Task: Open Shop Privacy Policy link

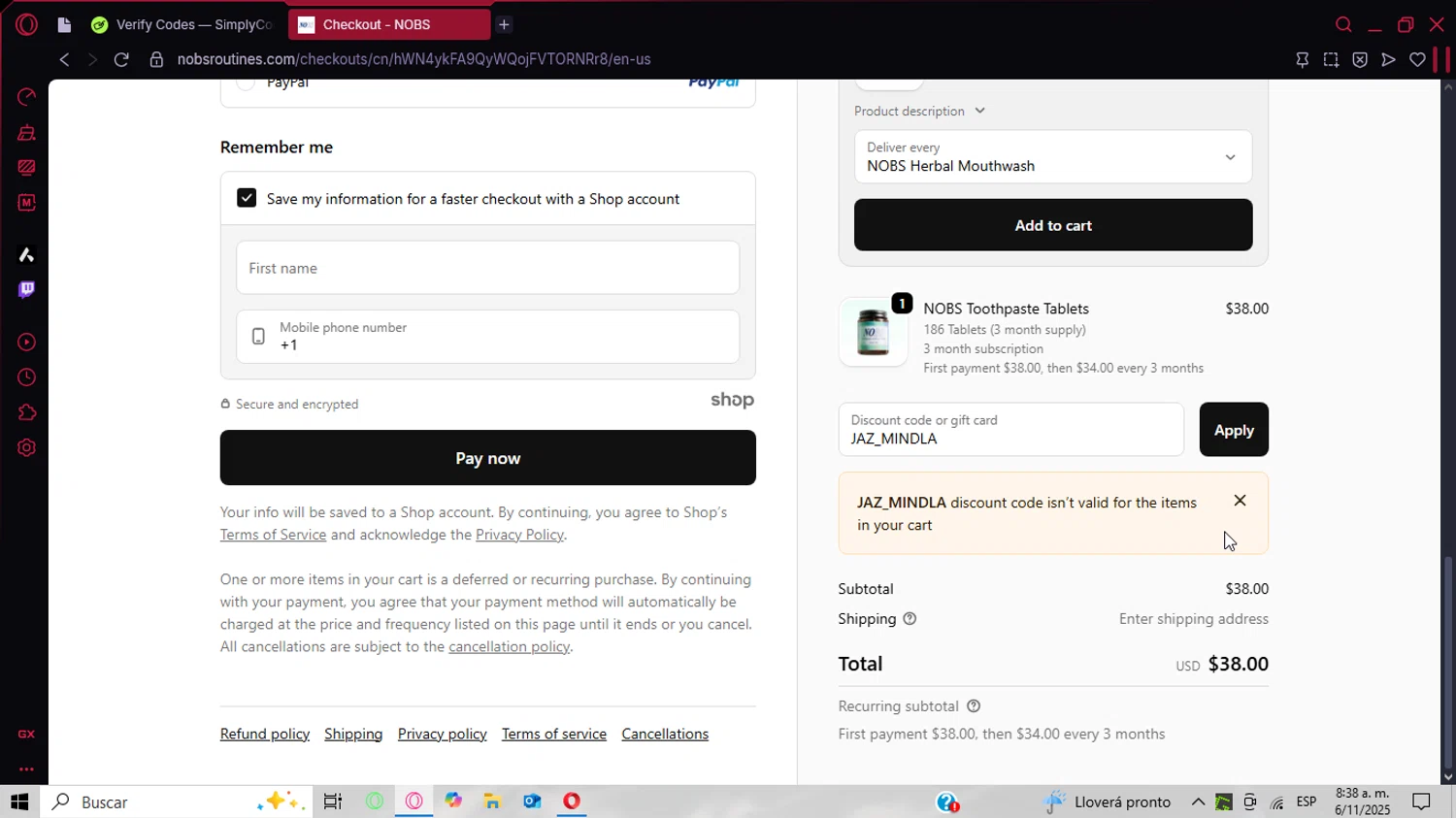Action: pyautogui.click(x=519, y=535)
